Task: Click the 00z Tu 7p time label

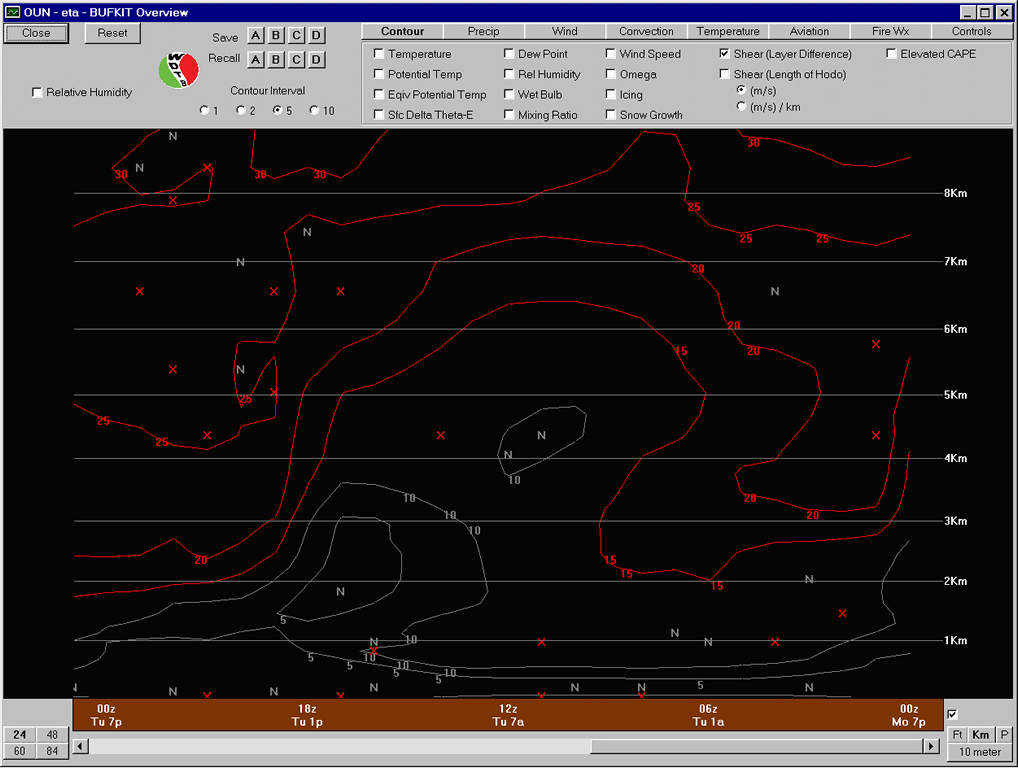Action: [106, 715]
